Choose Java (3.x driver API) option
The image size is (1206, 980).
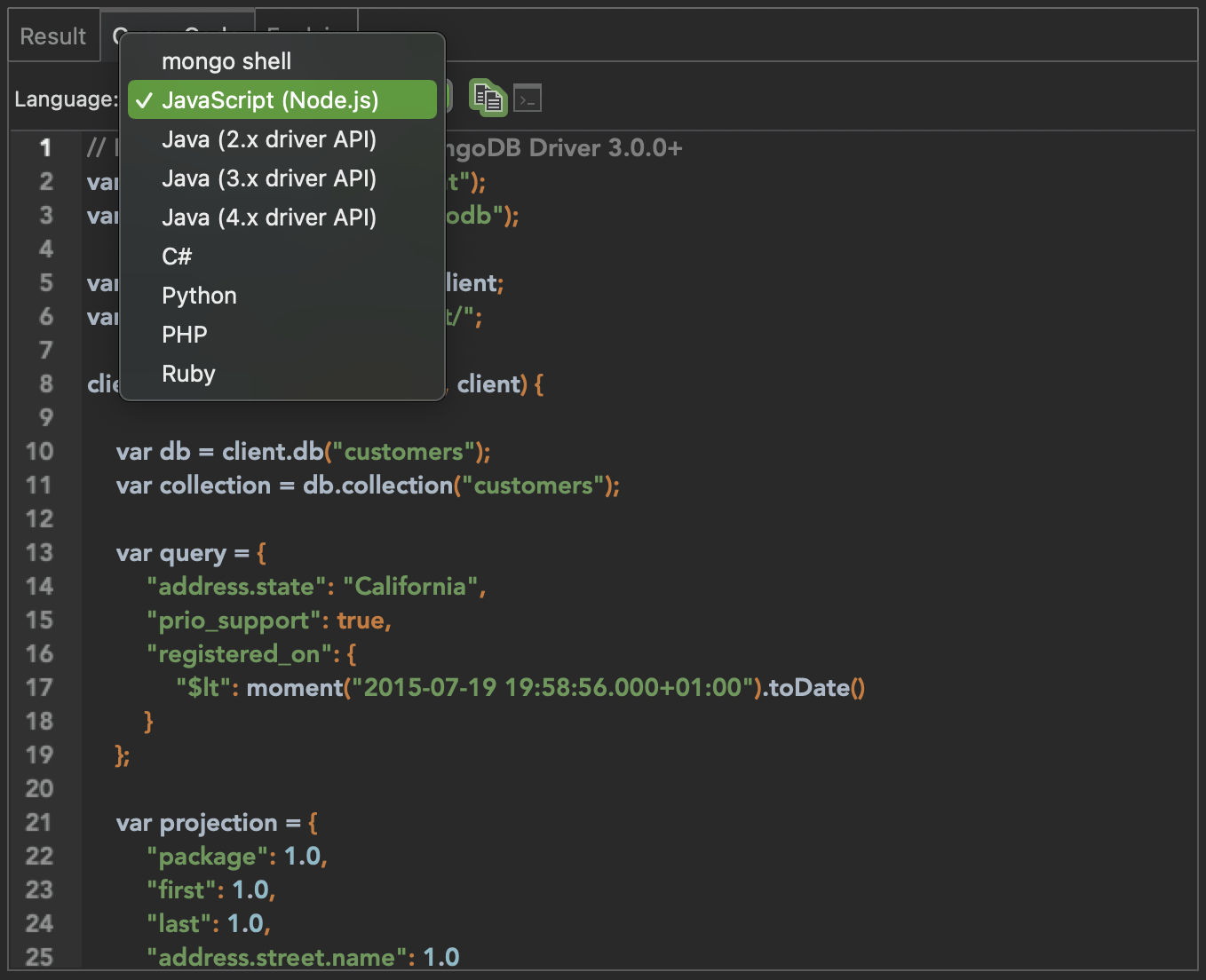[269, 178]
